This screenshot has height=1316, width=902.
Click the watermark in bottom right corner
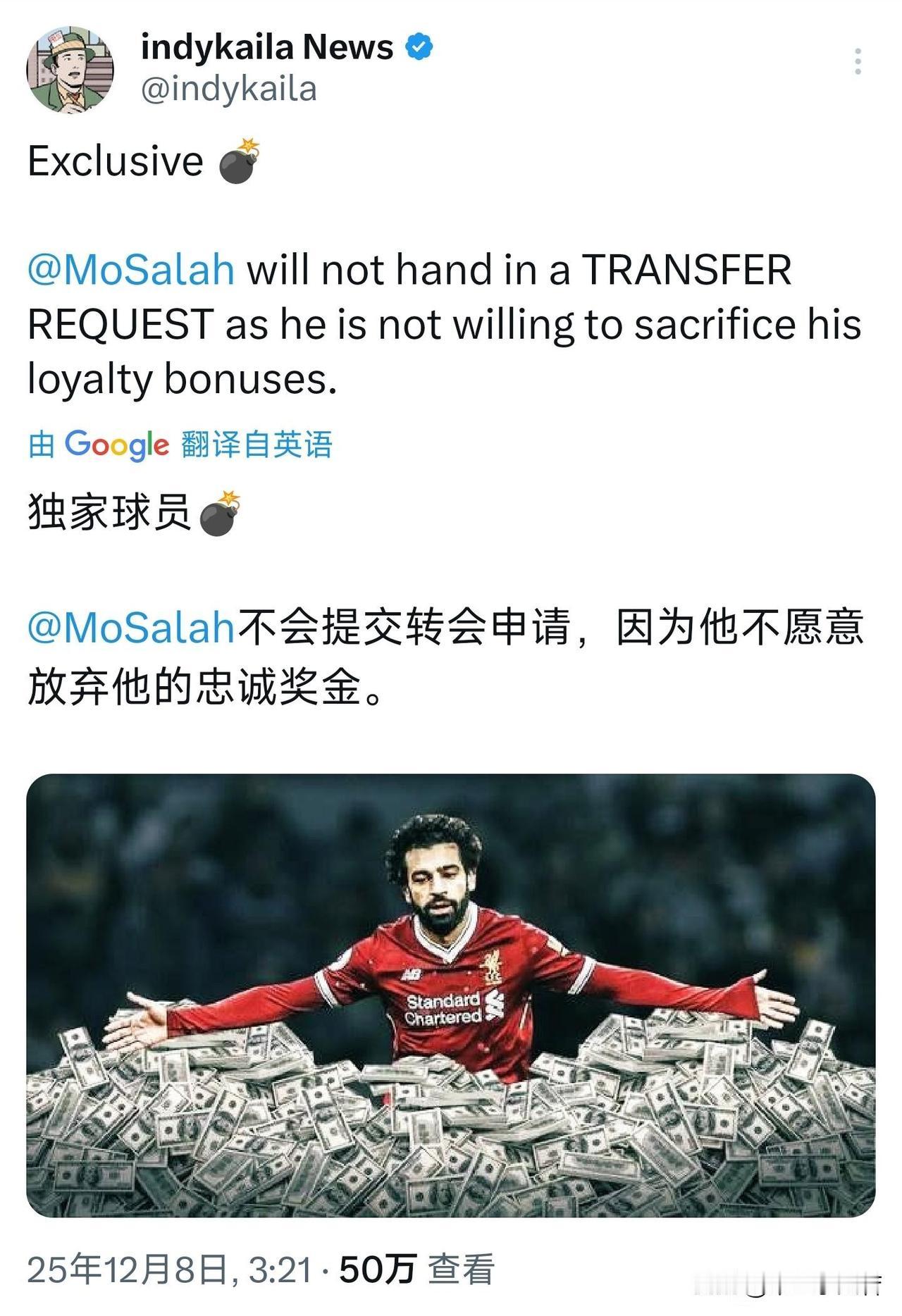click(789, 1284)
